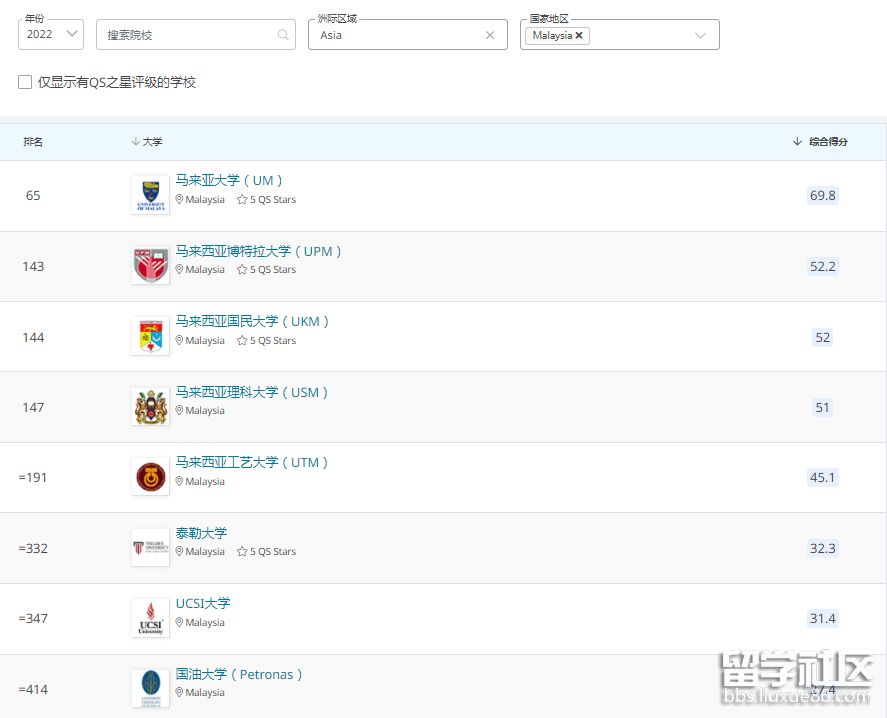Viewport: 887px width, 718px height.
Task: Open the 国家地区 country dropdown chevron
Action: [x=701, y=34]
